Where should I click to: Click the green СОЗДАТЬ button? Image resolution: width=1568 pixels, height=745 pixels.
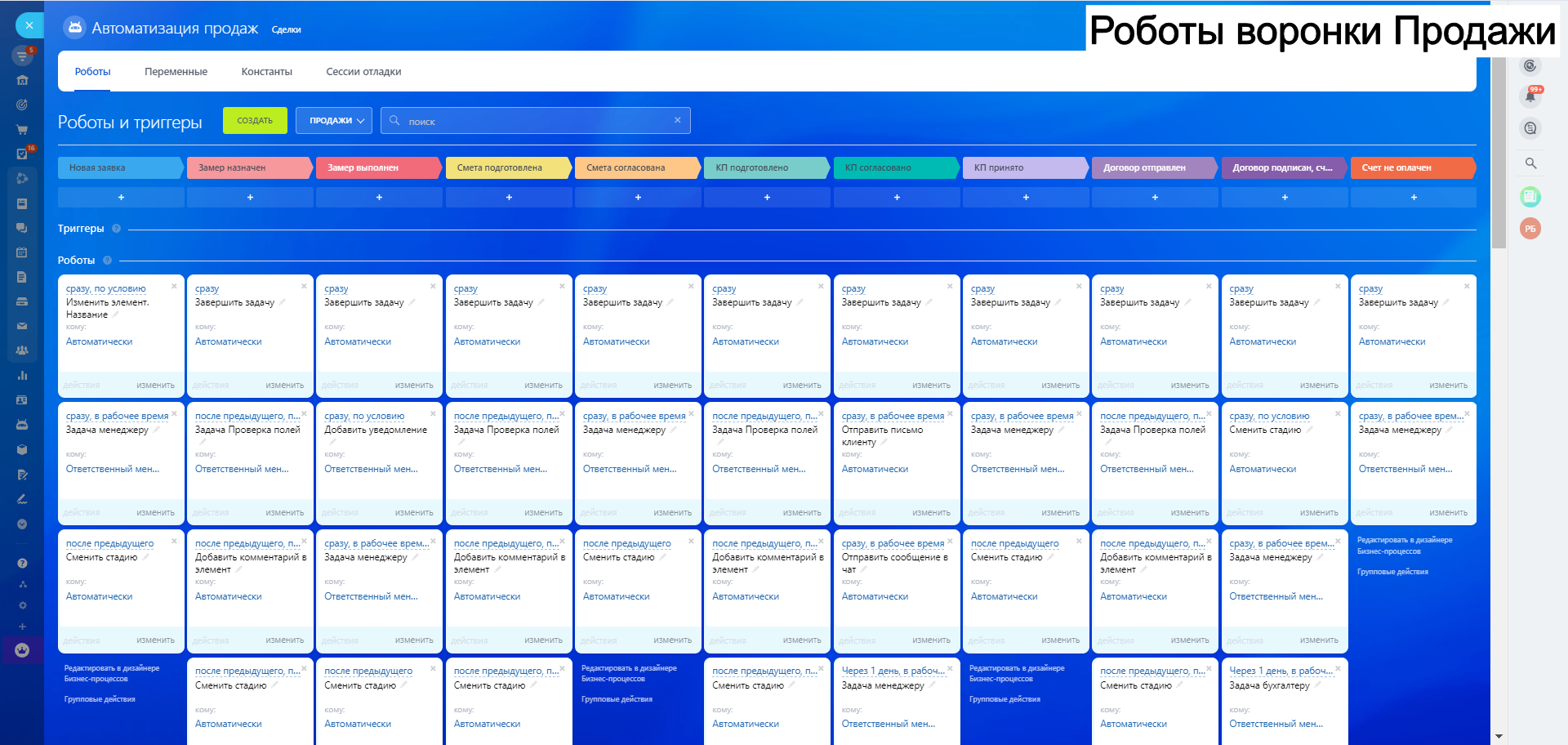pyautogui.click(x=255, y=120)
